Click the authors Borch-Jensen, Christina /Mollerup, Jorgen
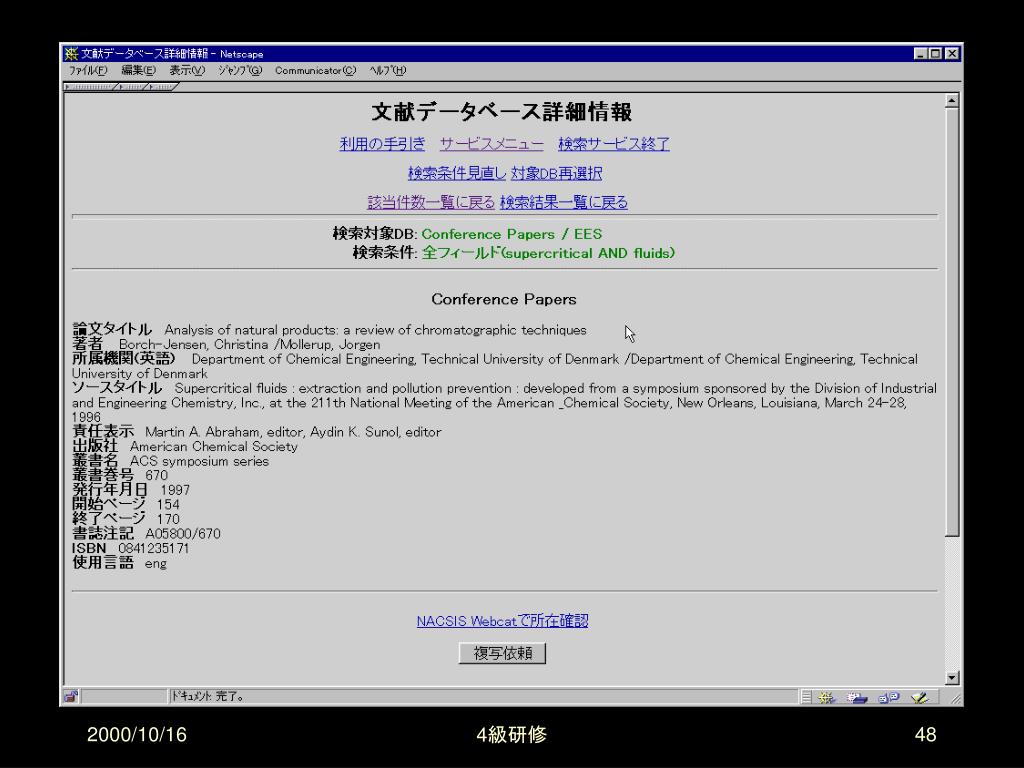 [x=249, y=344]
